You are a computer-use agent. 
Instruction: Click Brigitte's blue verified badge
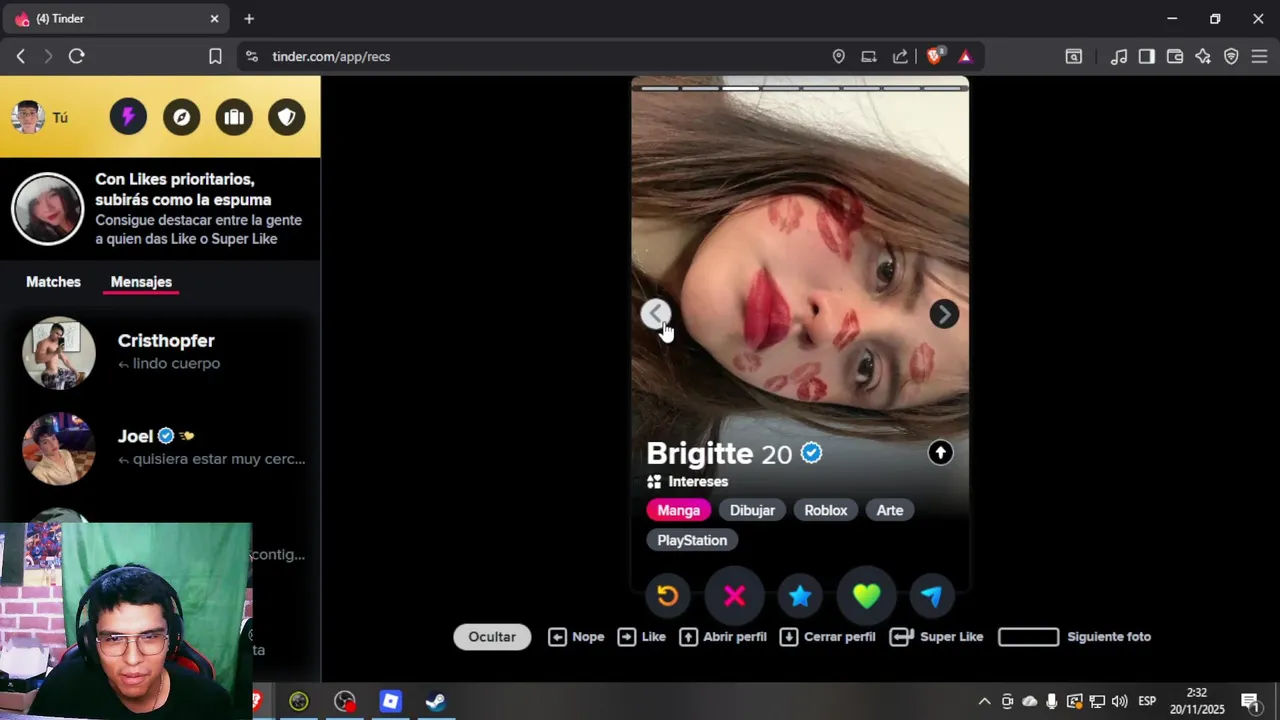tap(812, 453)
